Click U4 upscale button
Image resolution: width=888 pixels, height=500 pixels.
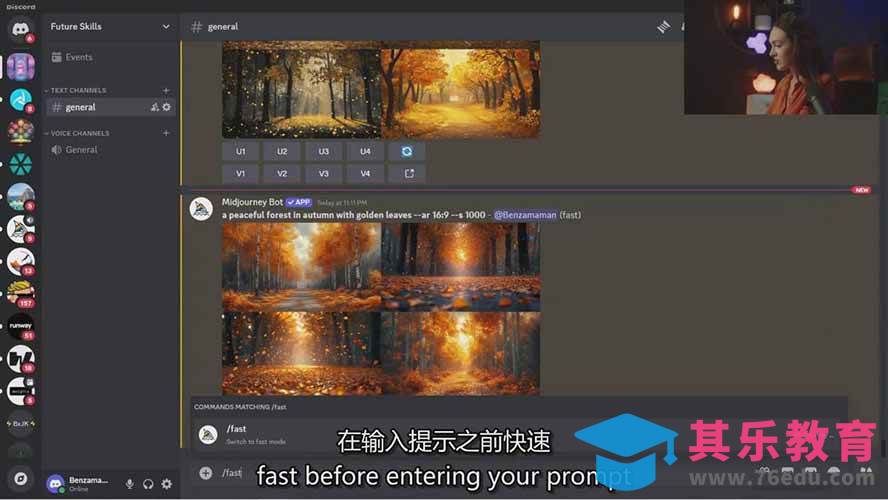click(x=365, y=151)
